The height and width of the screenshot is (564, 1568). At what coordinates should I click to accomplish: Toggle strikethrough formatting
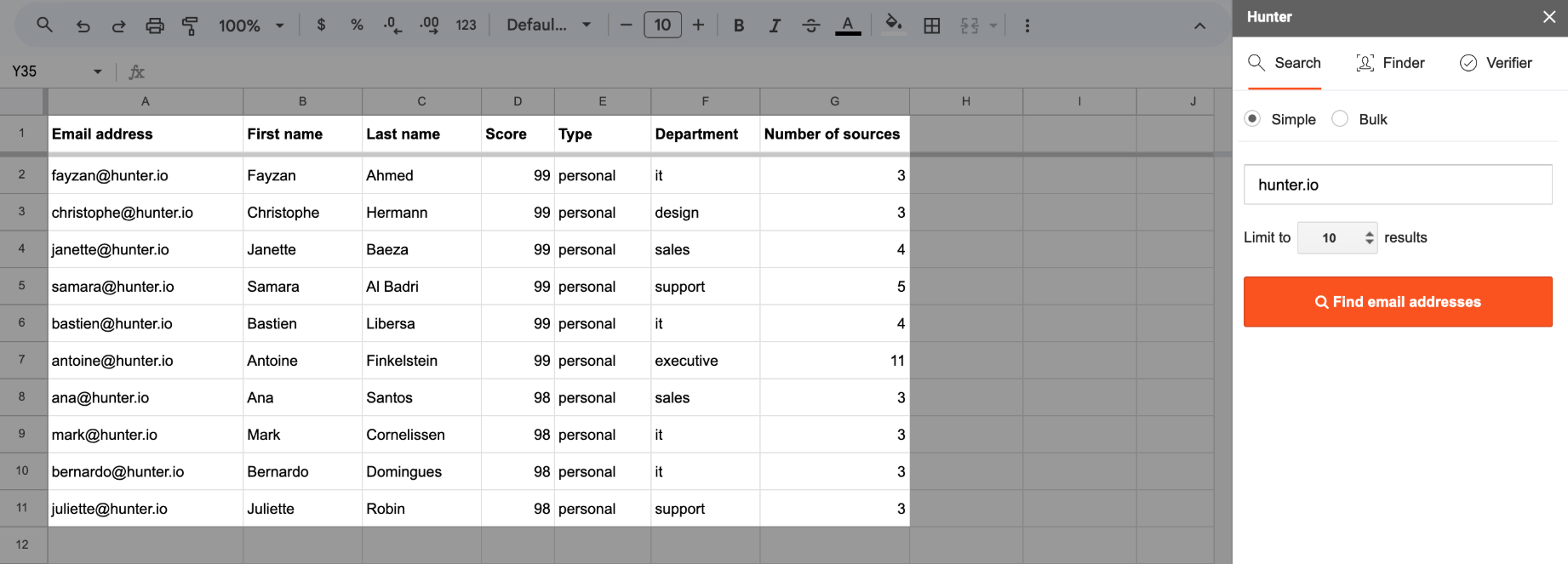811,26
